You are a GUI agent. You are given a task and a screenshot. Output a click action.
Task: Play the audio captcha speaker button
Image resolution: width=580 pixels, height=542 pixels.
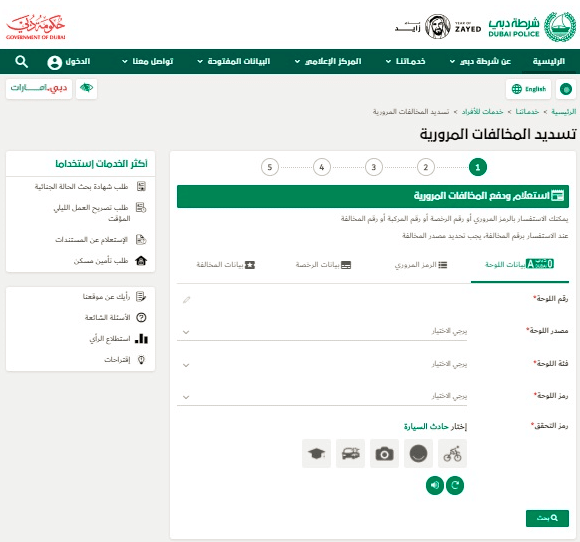pos(435,485)
